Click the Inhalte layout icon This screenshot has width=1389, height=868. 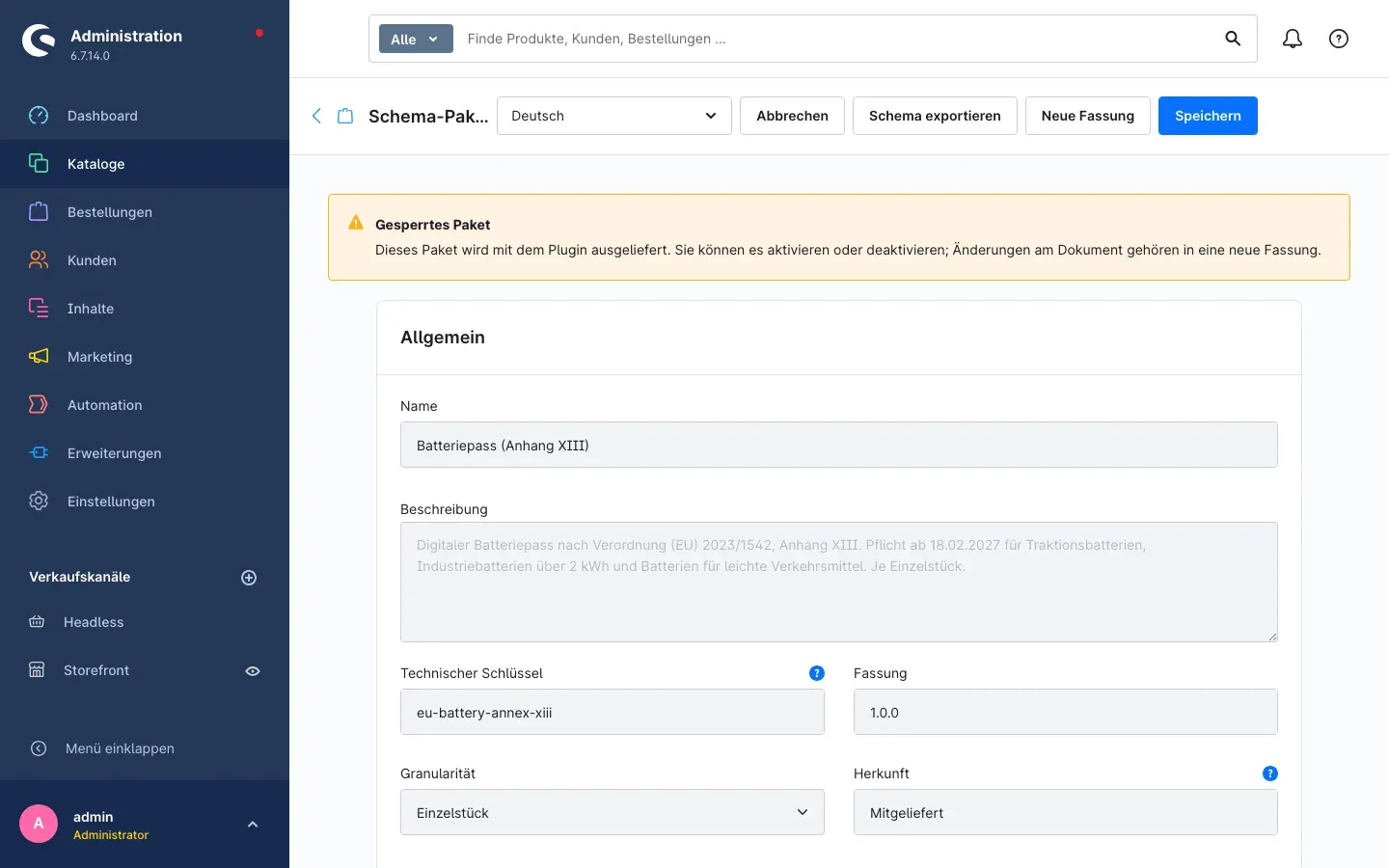pos(39,309)
